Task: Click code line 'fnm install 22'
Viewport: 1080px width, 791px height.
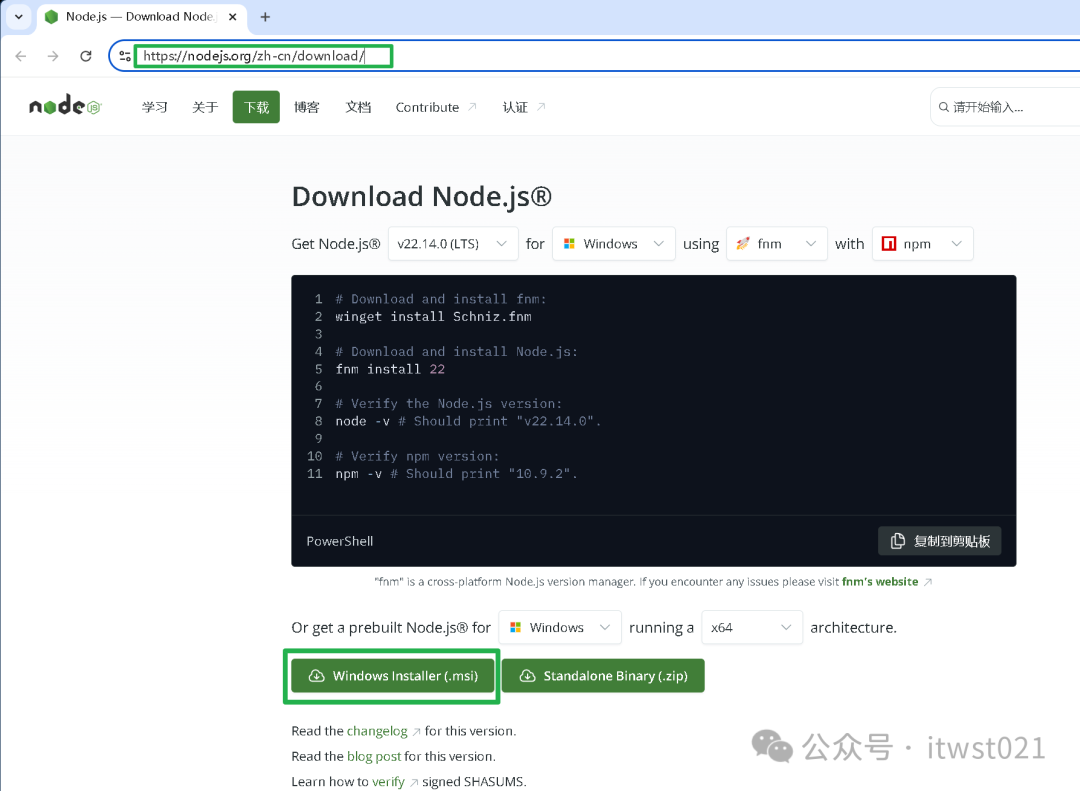Action: point(390,369)
